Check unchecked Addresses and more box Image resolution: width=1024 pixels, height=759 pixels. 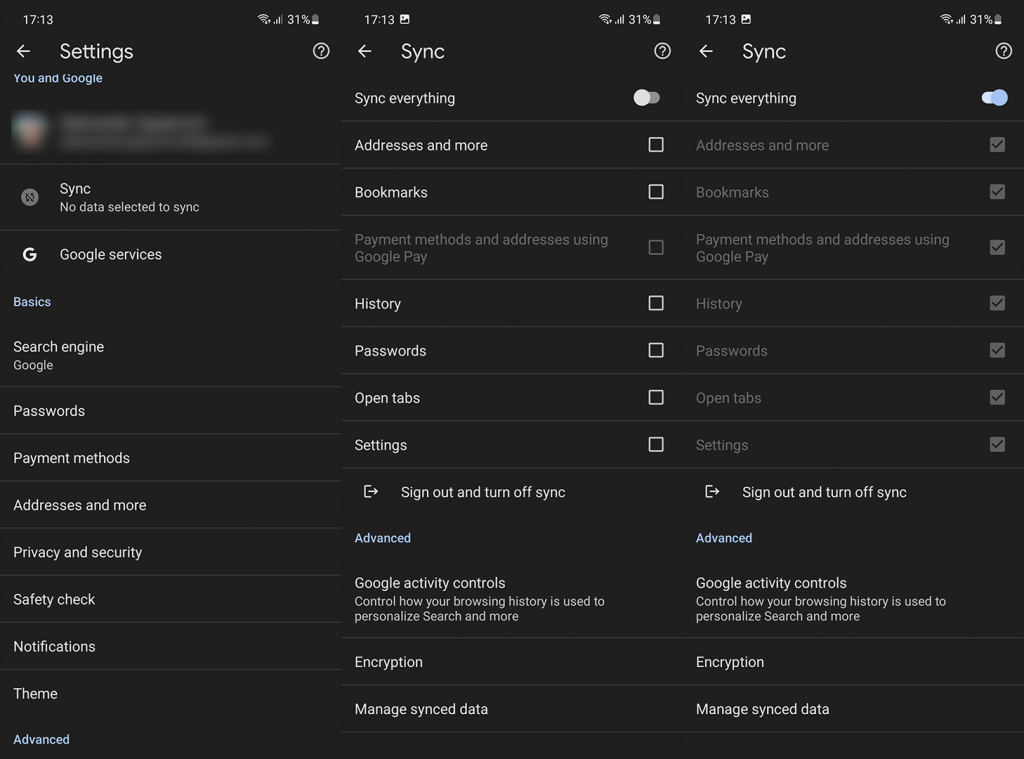(x=656, y=144)
